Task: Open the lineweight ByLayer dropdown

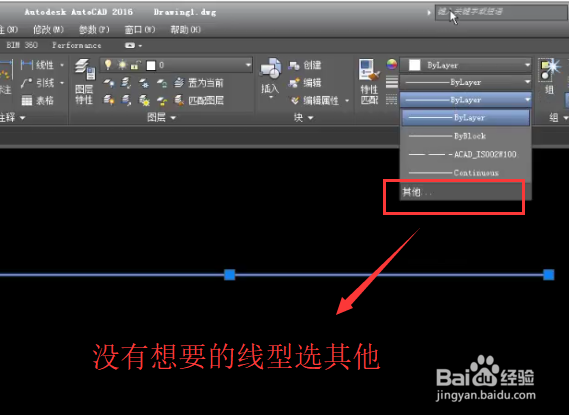Action: click(527, 82)
